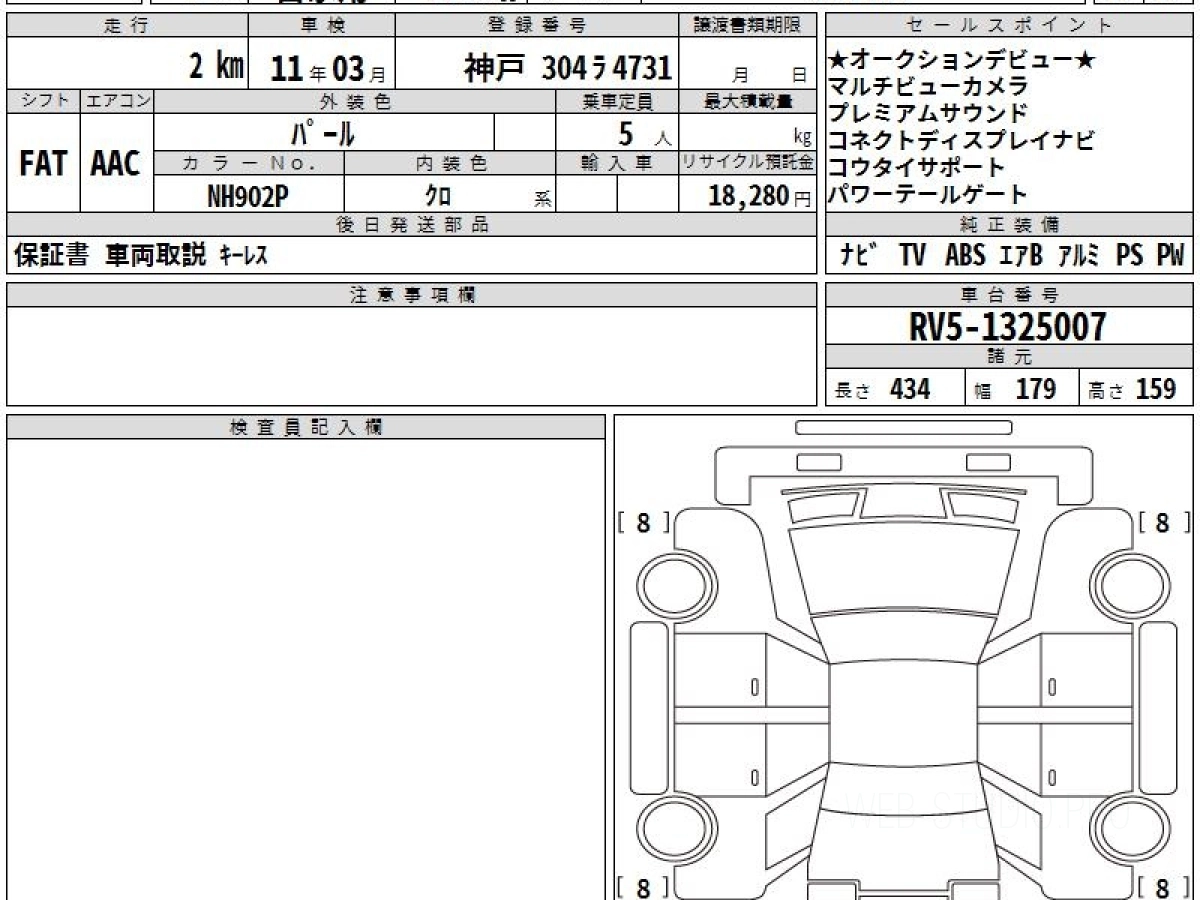Click the 走行 column header
Viewport: 1200px width, 900px height.
[x=126, y=26]
